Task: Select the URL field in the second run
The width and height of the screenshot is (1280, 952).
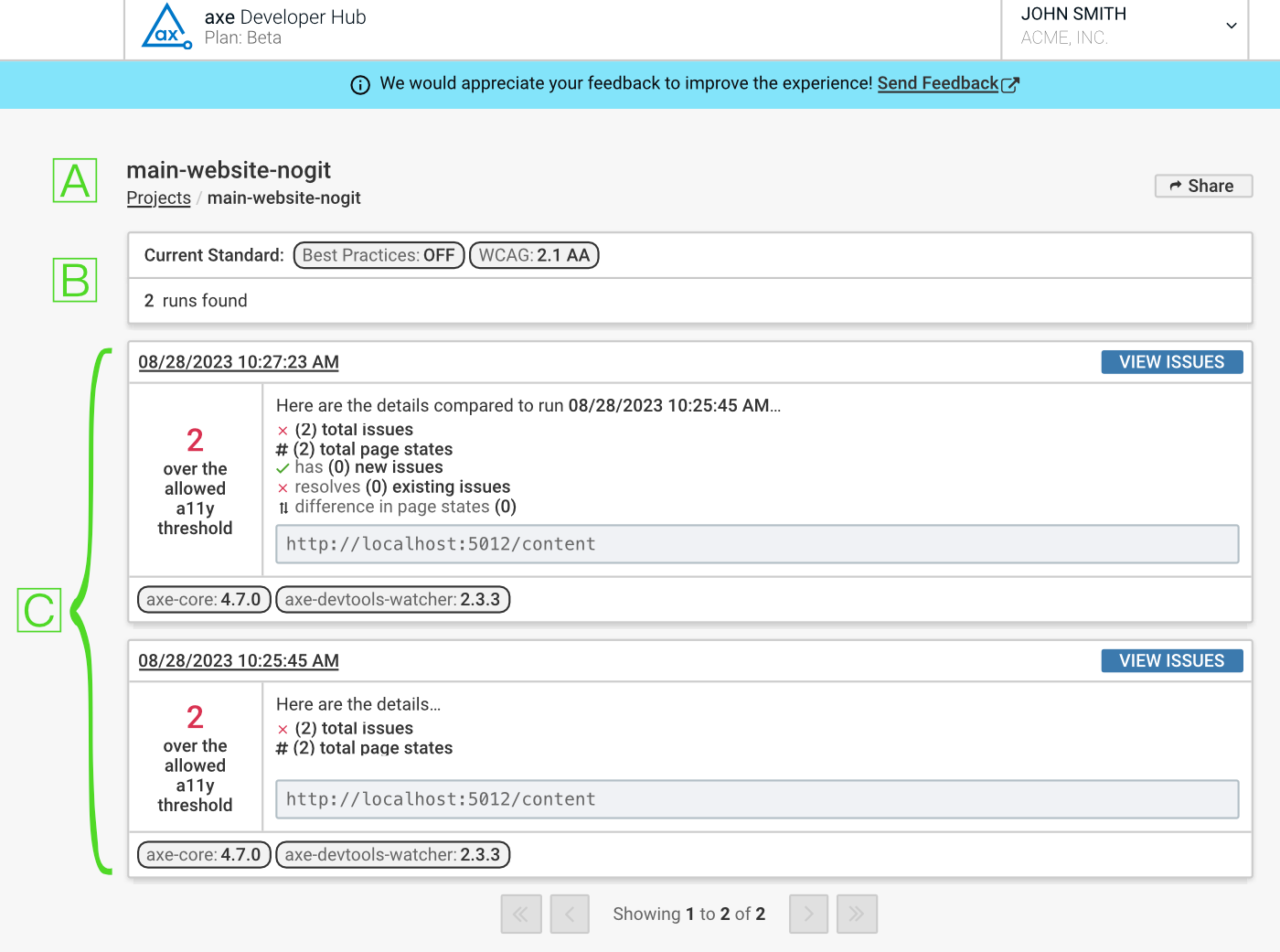Action: (756, 799)
